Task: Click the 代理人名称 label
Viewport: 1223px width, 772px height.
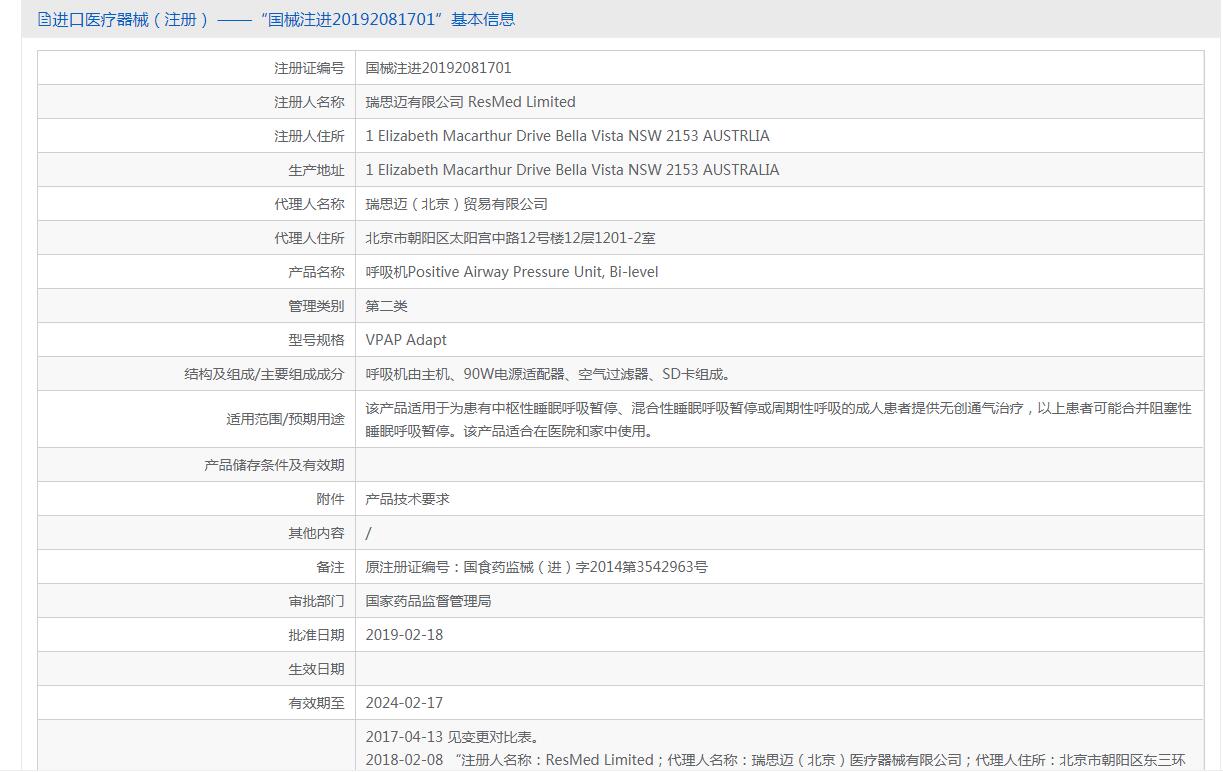Action: coord(309,204)
